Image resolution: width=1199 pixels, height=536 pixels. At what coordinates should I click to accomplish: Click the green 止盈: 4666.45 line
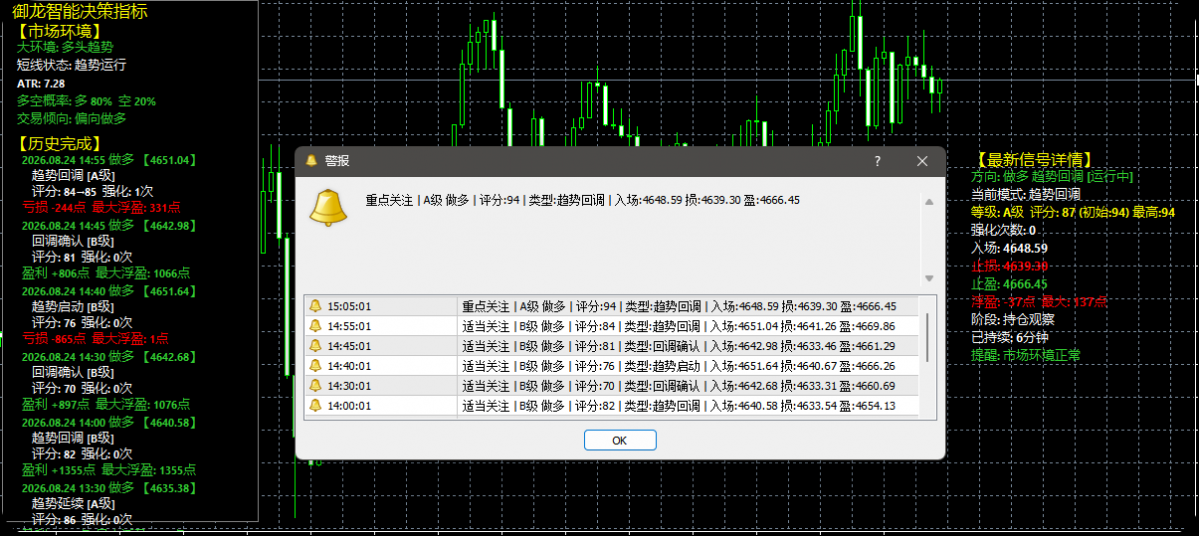coord(1009,284)
